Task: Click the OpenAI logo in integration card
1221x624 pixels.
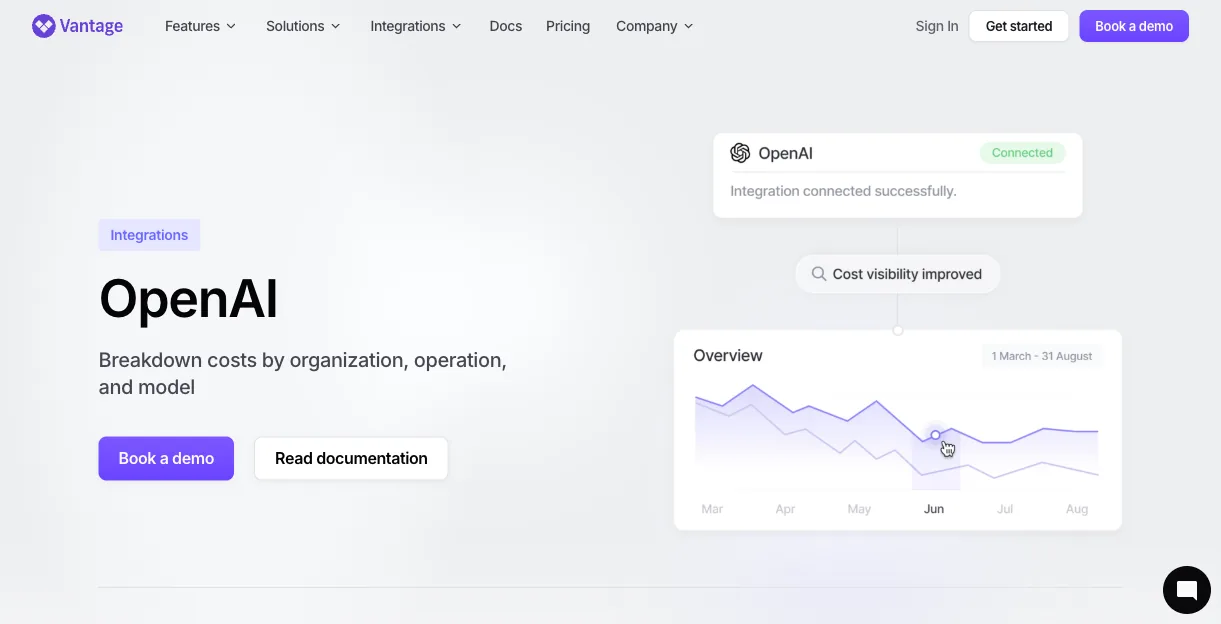Action: pyautogui.click(x=740, y=153)
